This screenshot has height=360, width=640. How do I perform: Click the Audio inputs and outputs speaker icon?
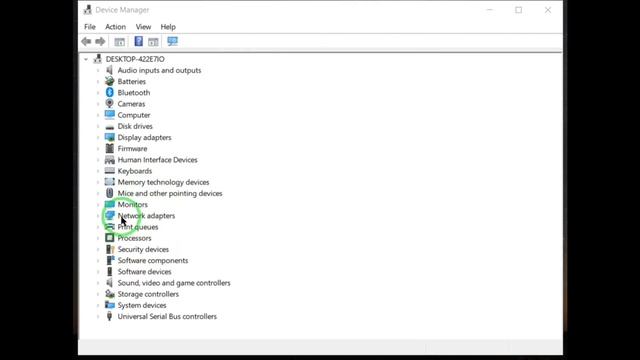coord(109,70)
